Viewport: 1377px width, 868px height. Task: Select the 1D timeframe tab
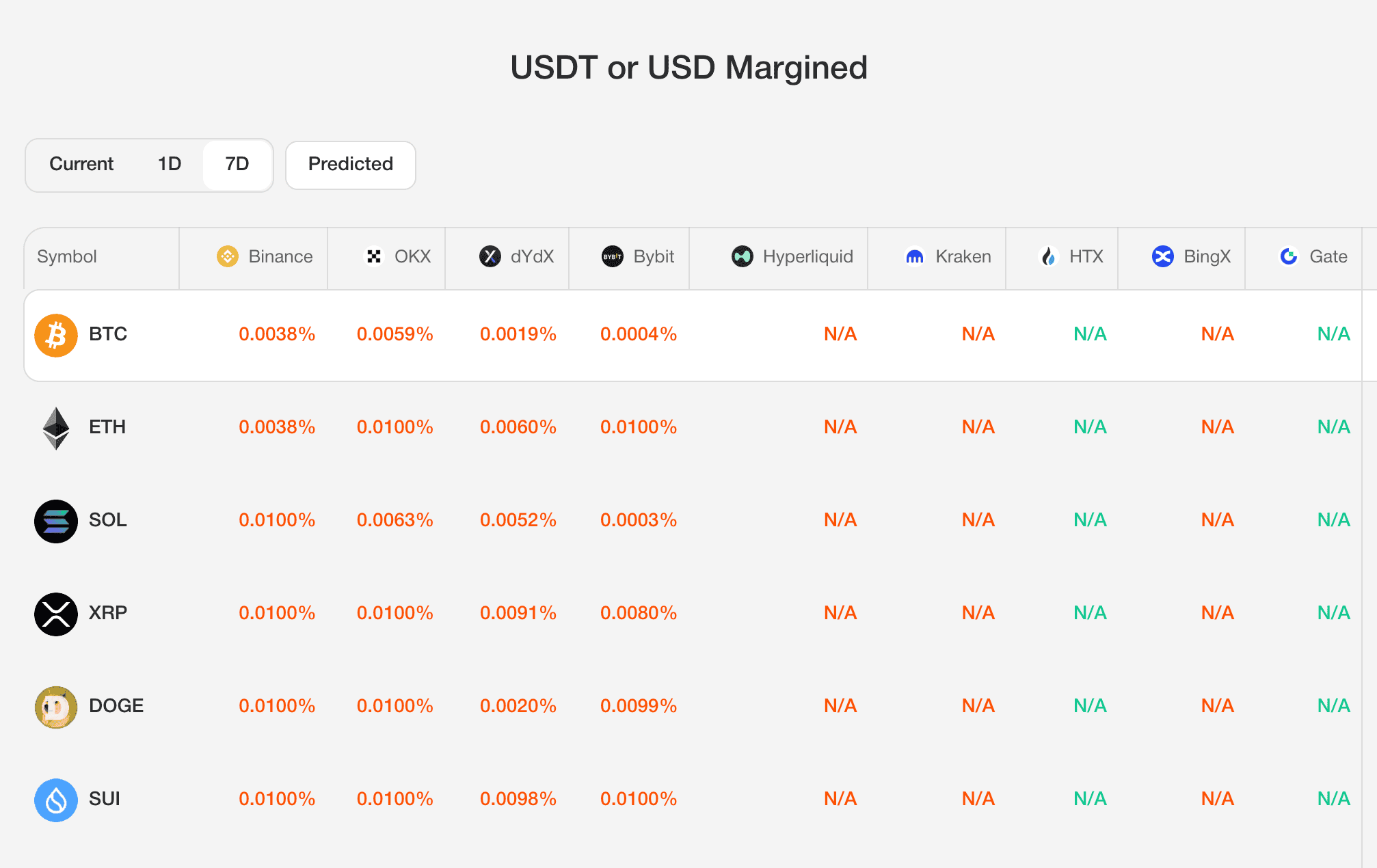(170, 164)
